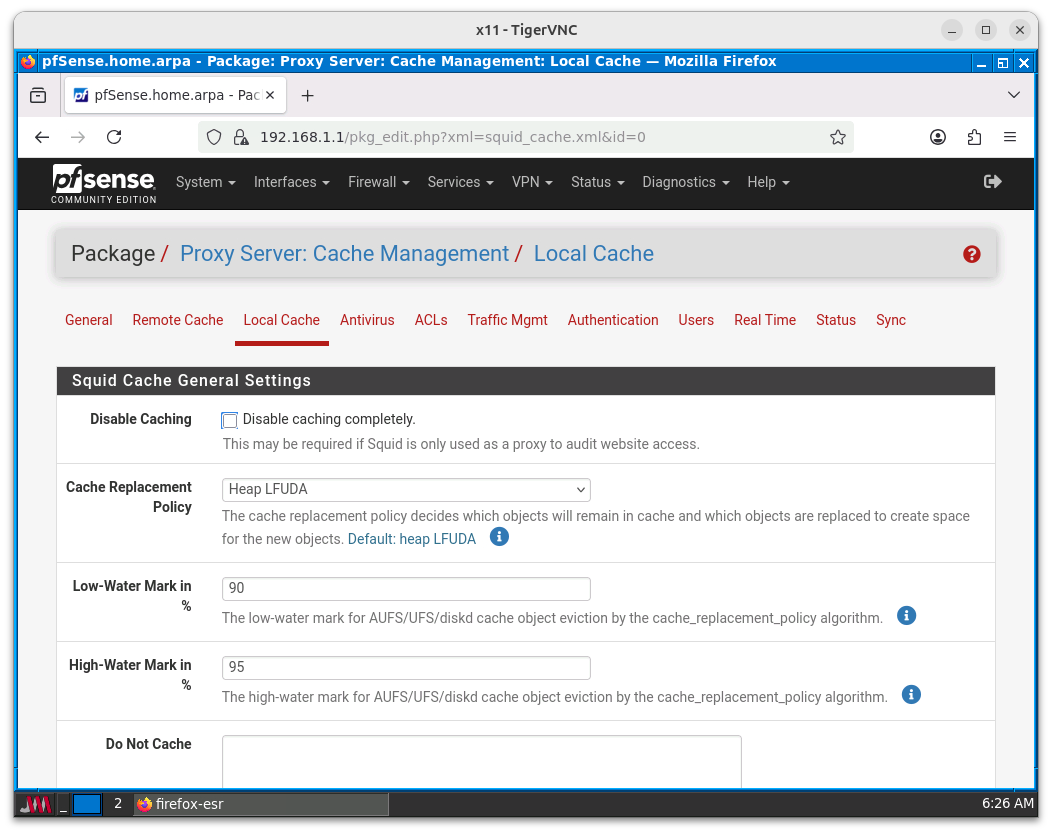Click Proxy Server: Cache Management breadcrumb link
The width and height of the screenshot is (1052, 834).
(x=344, y=254)
